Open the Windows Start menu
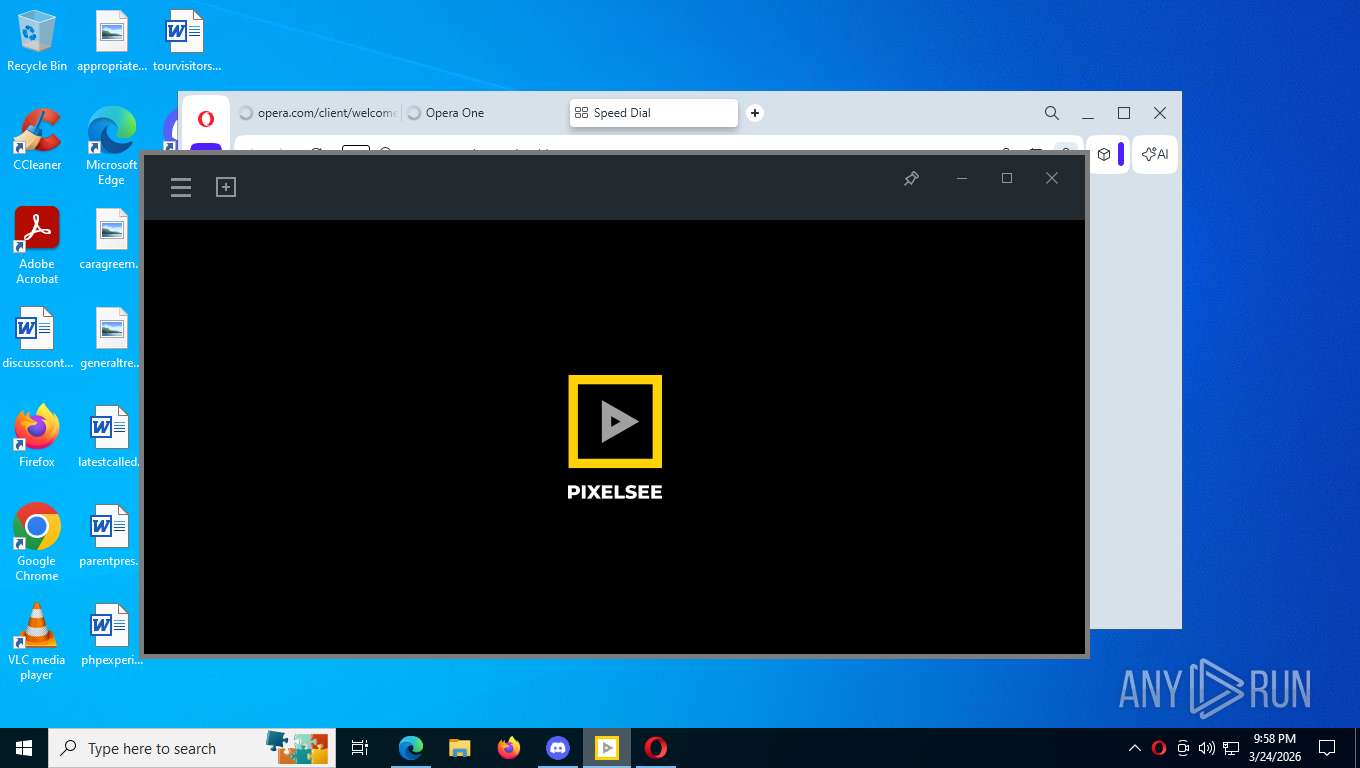 [24, 748]
